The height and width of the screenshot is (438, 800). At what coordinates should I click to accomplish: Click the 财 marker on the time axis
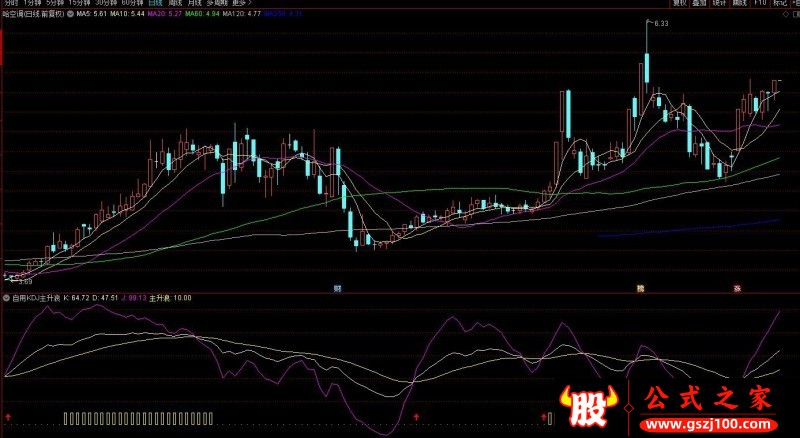(337, 288)
